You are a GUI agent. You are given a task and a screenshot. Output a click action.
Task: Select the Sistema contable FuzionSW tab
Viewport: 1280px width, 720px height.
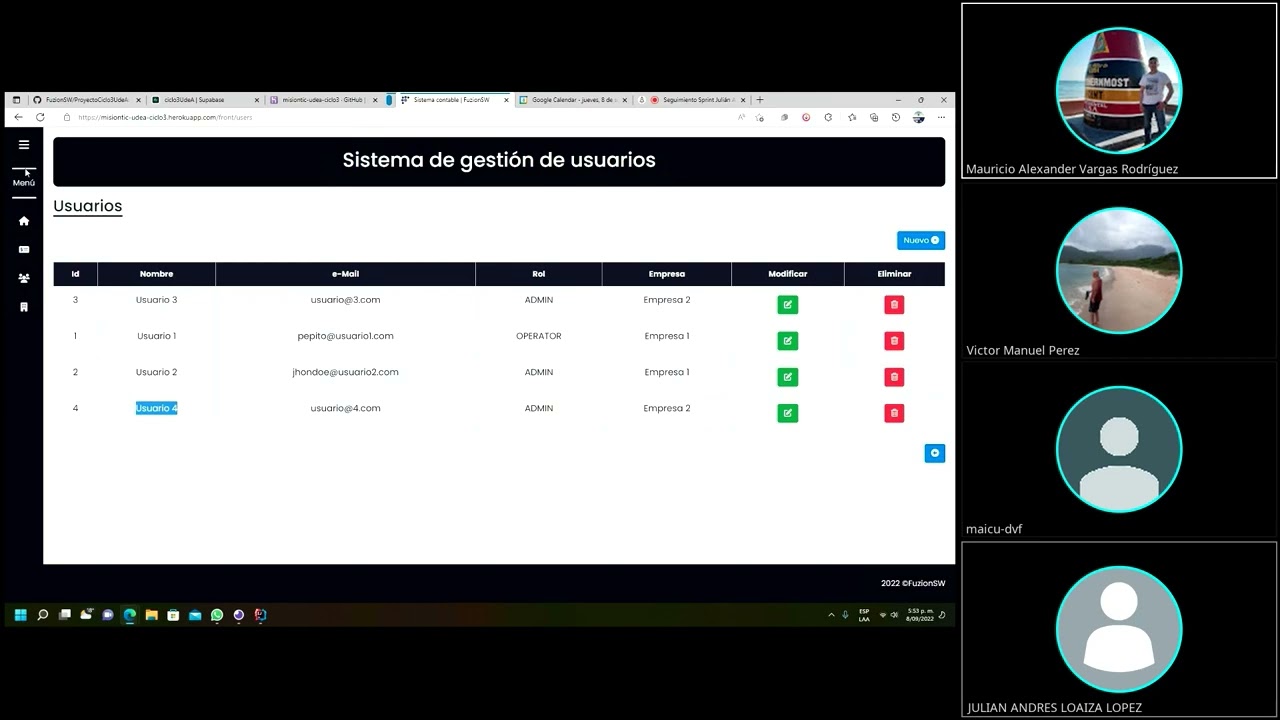click(455, 100)
